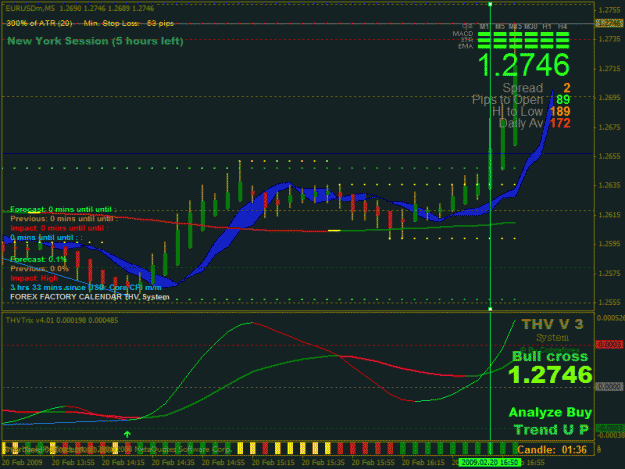The image size is (625, 469).
Task: Click the red level tag on indicator axis
Action: click(609, 344)
